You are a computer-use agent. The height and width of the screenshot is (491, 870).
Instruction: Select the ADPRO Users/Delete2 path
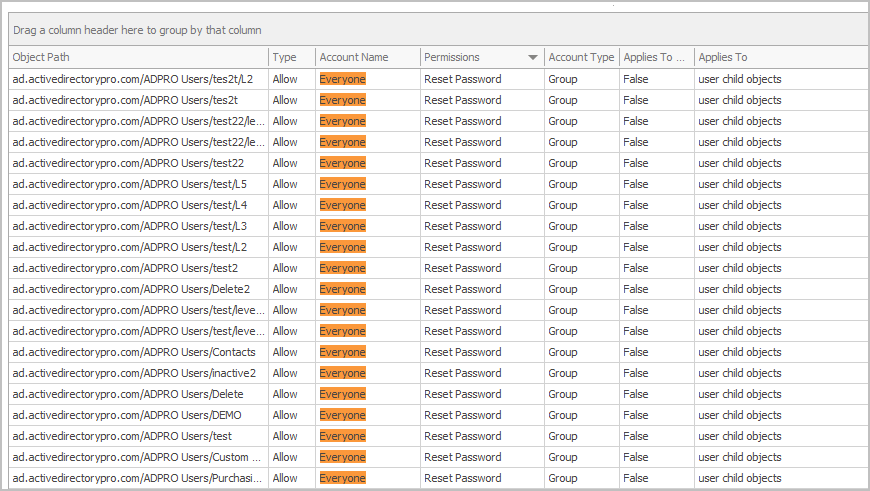tap(131, 290)
